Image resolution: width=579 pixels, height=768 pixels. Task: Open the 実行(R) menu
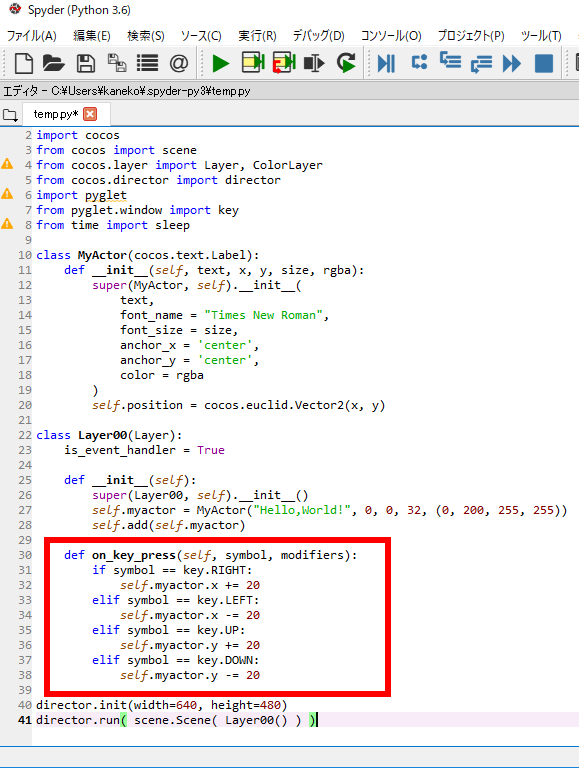[257, 36]
